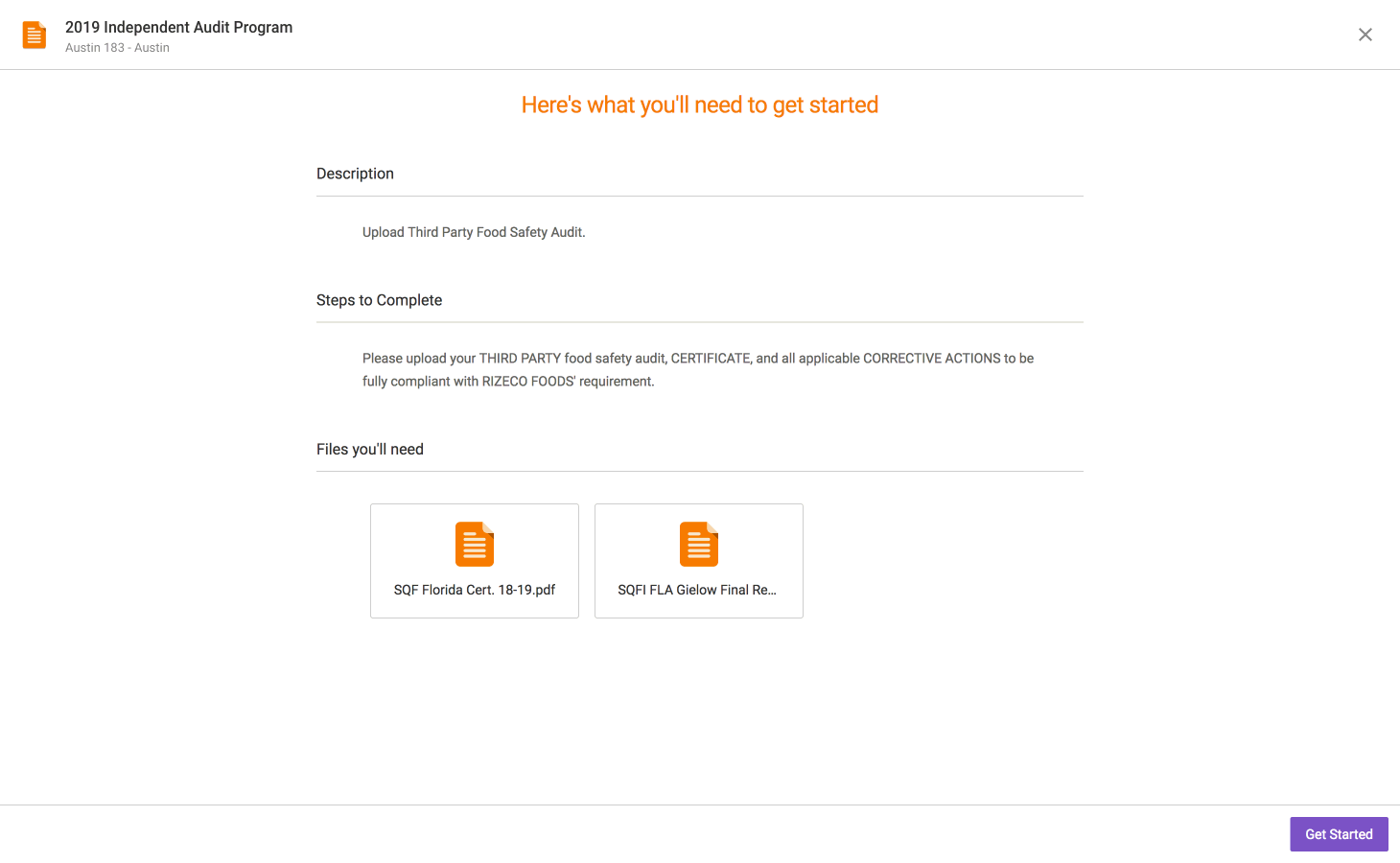This screenshot has width=1400, height=863.
Task: Open the SQF Florida Cert. 18-19.pdf file icon
Action: [x=475, y=544]
